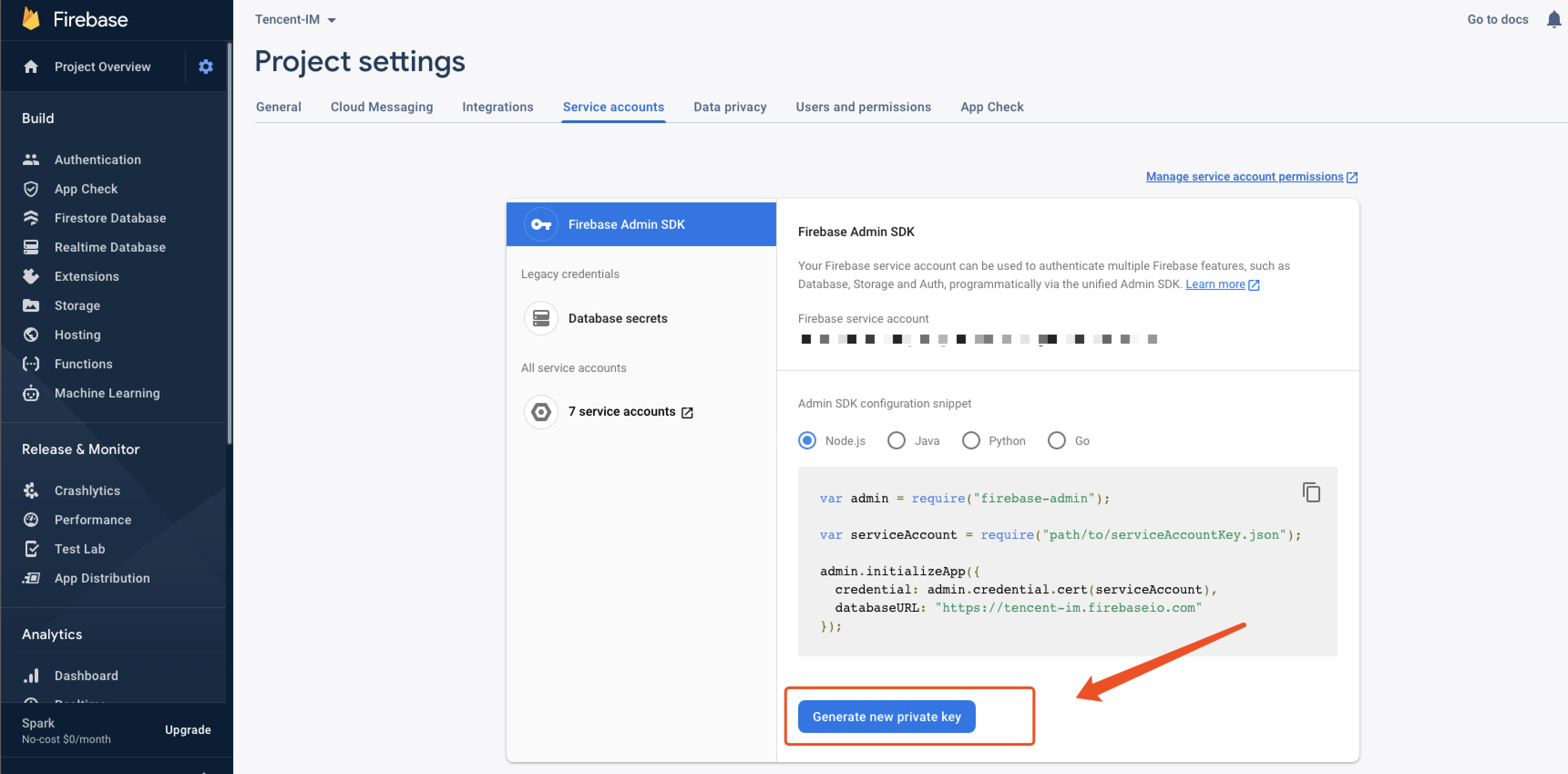Screen dimensions: 1568x774
Task: Open the Service accounts tab
Action: 614,107
